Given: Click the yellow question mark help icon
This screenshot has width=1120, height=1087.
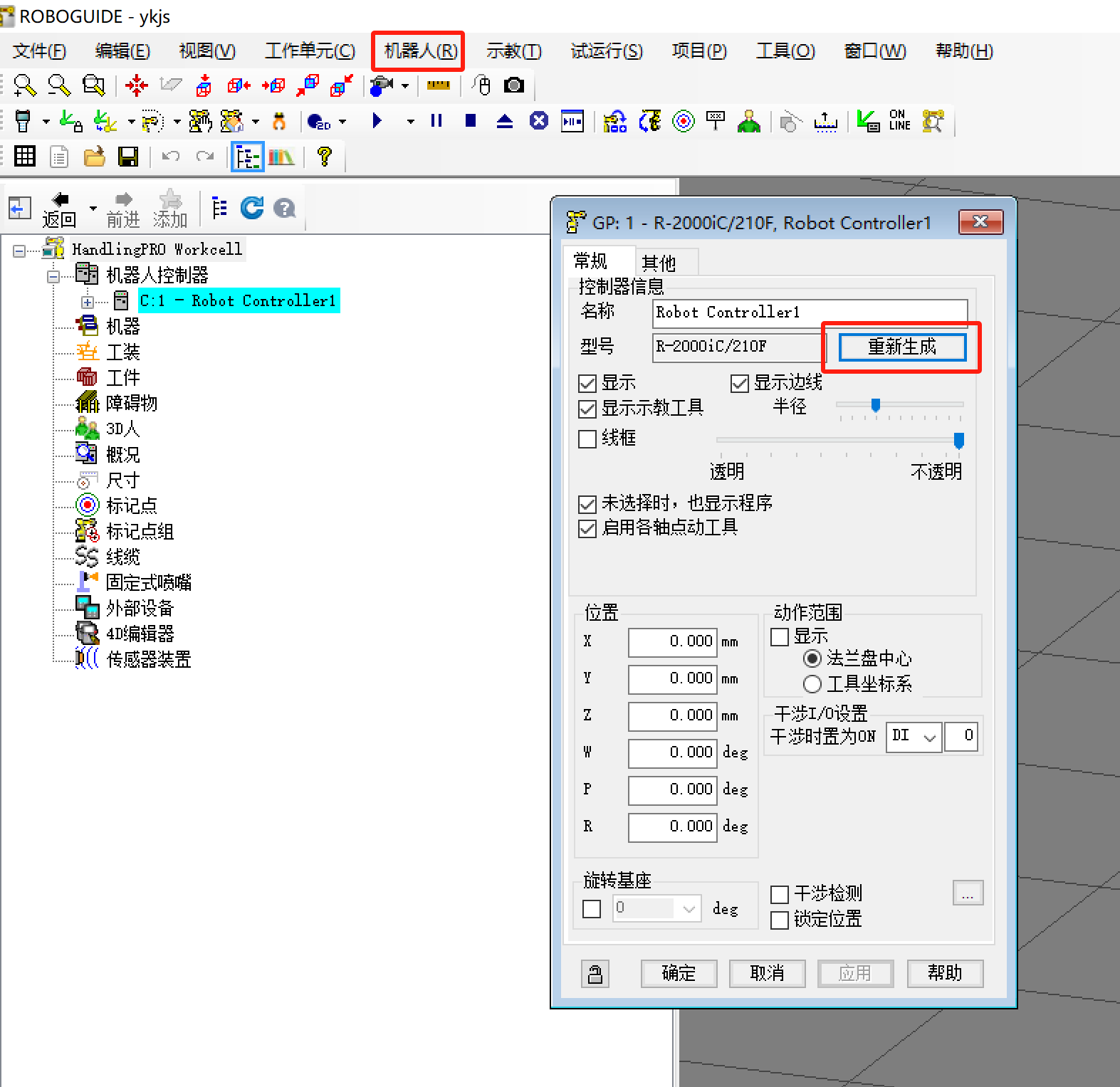Looking at the screenshot, I should coord(325,157).
